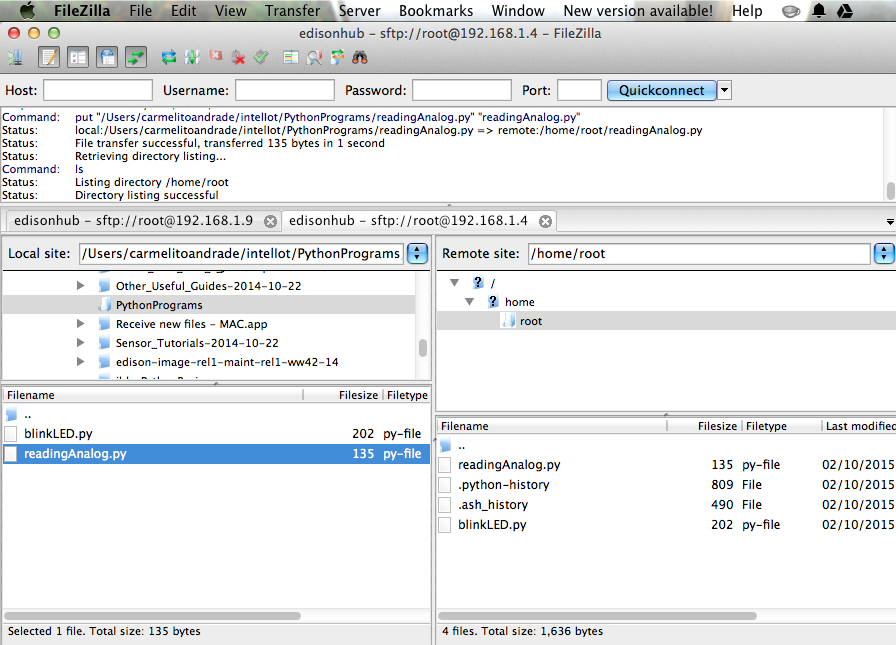Viewport: 896px width, 645px height.
Task: Close the 192.168.1.9 tab
Action: pos(271,221)
